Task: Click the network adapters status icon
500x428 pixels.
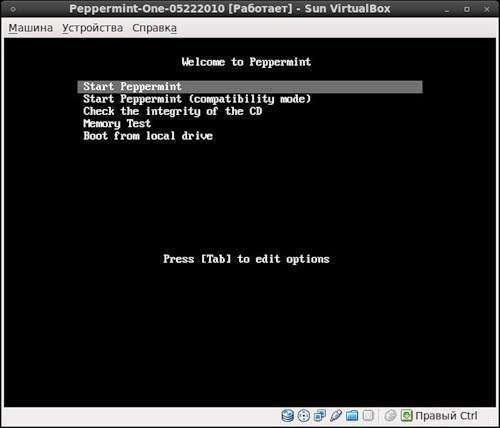Action: 320,416
